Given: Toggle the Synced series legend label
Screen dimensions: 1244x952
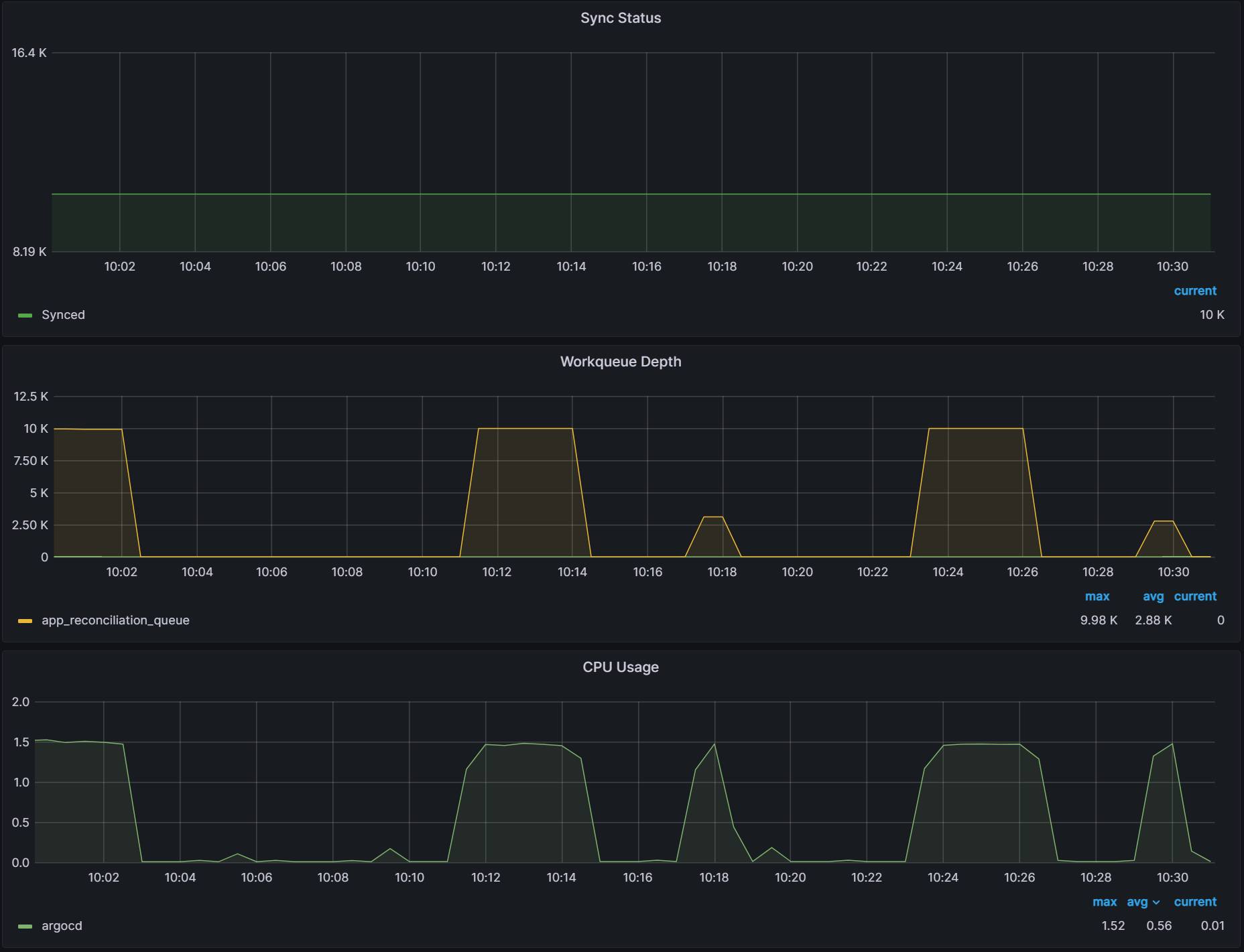Looking at the screenshot, I should [63, 315].
